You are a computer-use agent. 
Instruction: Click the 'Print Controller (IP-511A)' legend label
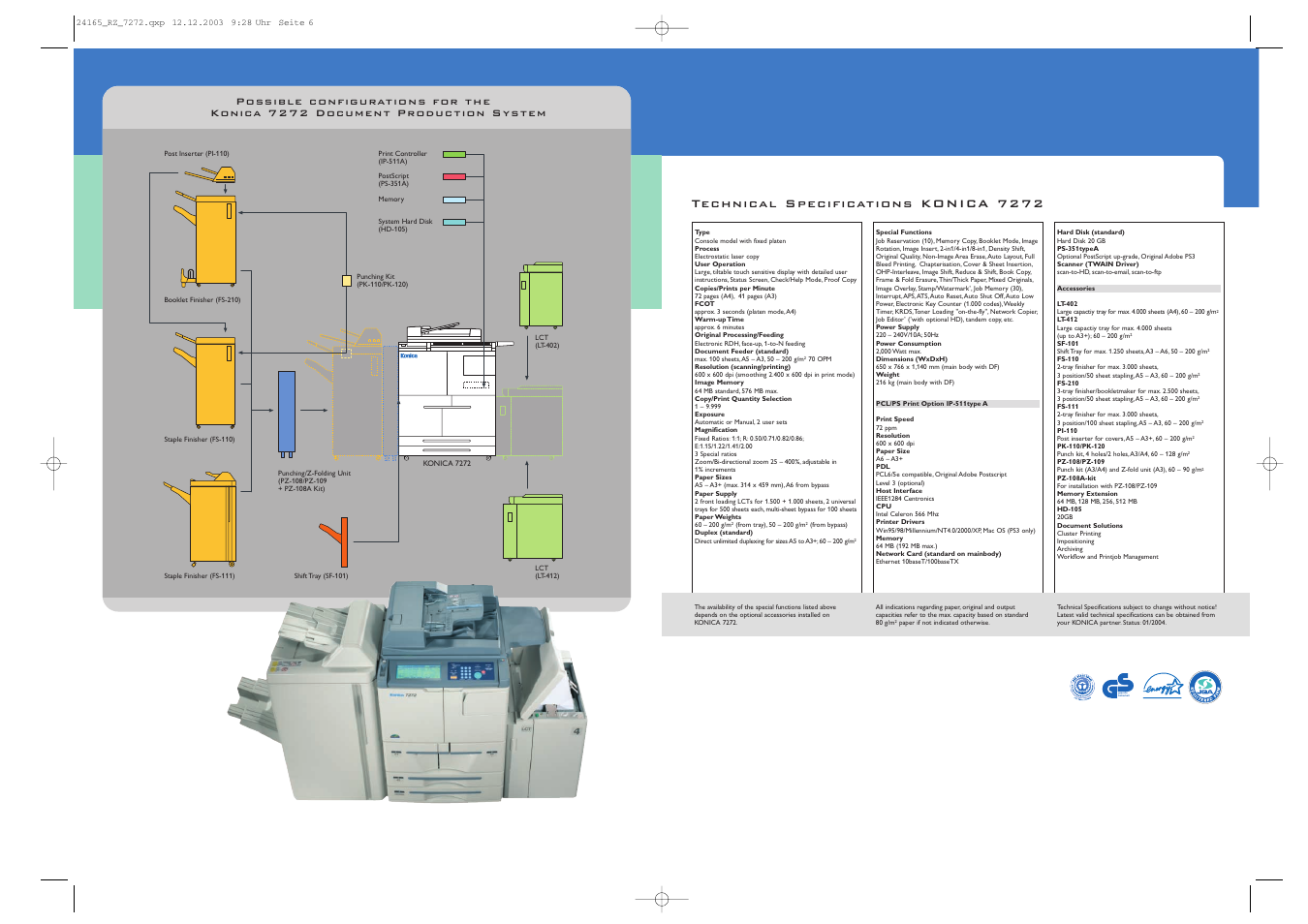402,158
